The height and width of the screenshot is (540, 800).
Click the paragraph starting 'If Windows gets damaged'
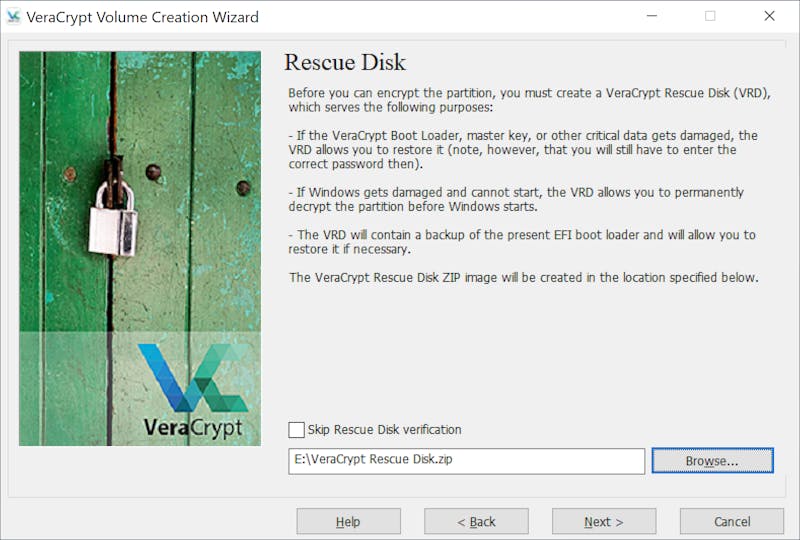point(516,200)
